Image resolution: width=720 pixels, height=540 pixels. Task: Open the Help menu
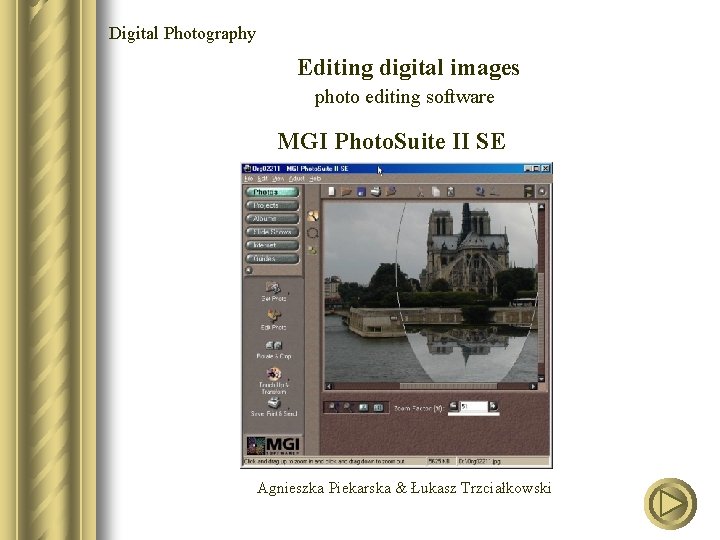tap(315, 179)
